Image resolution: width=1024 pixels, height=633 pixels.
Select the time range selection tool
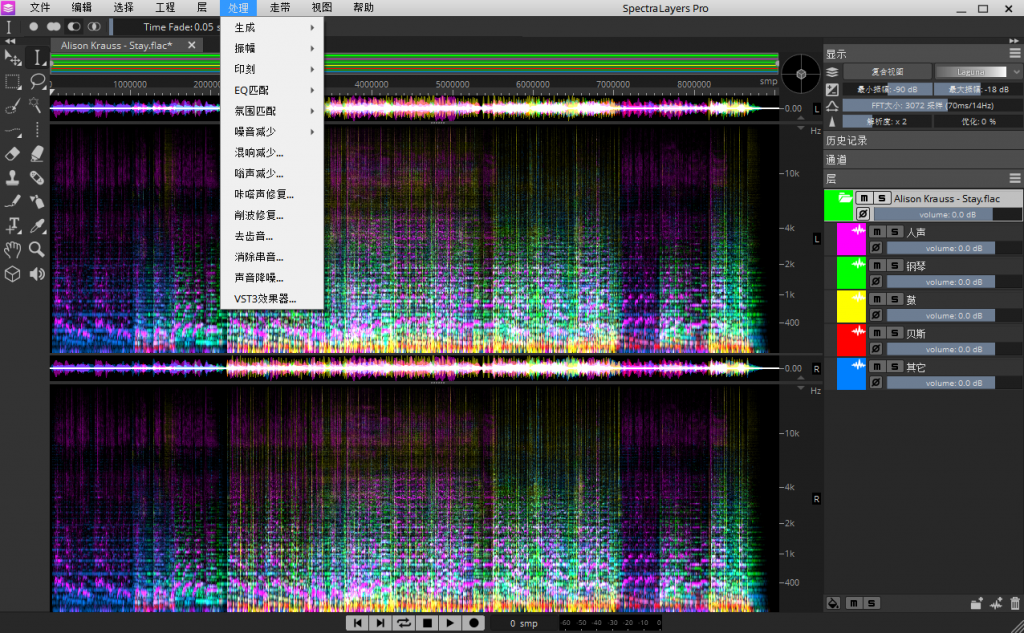(37, 58)
